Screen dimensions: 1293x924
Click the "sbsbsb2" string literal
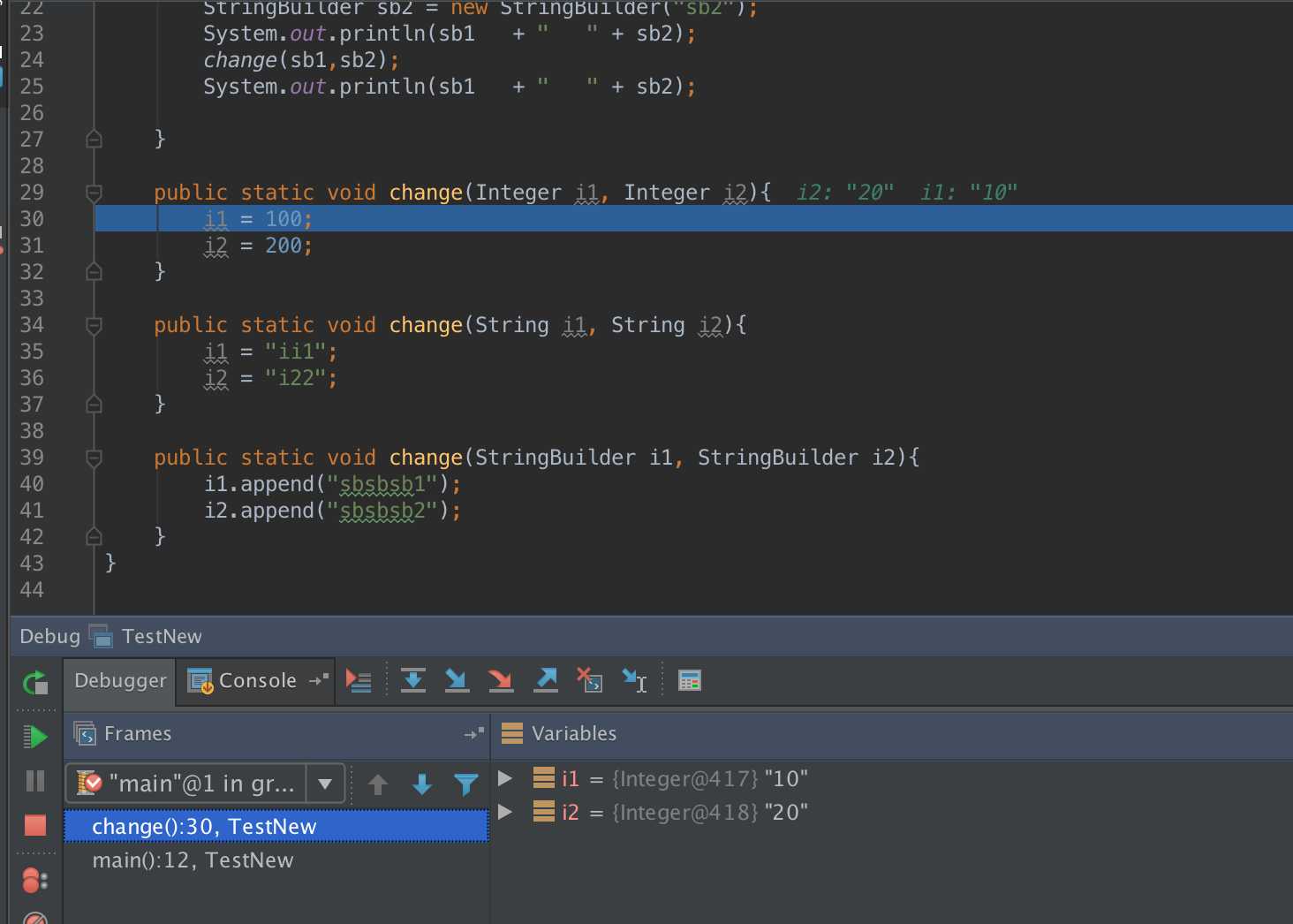pyautogui.click(x=382, y=511)
